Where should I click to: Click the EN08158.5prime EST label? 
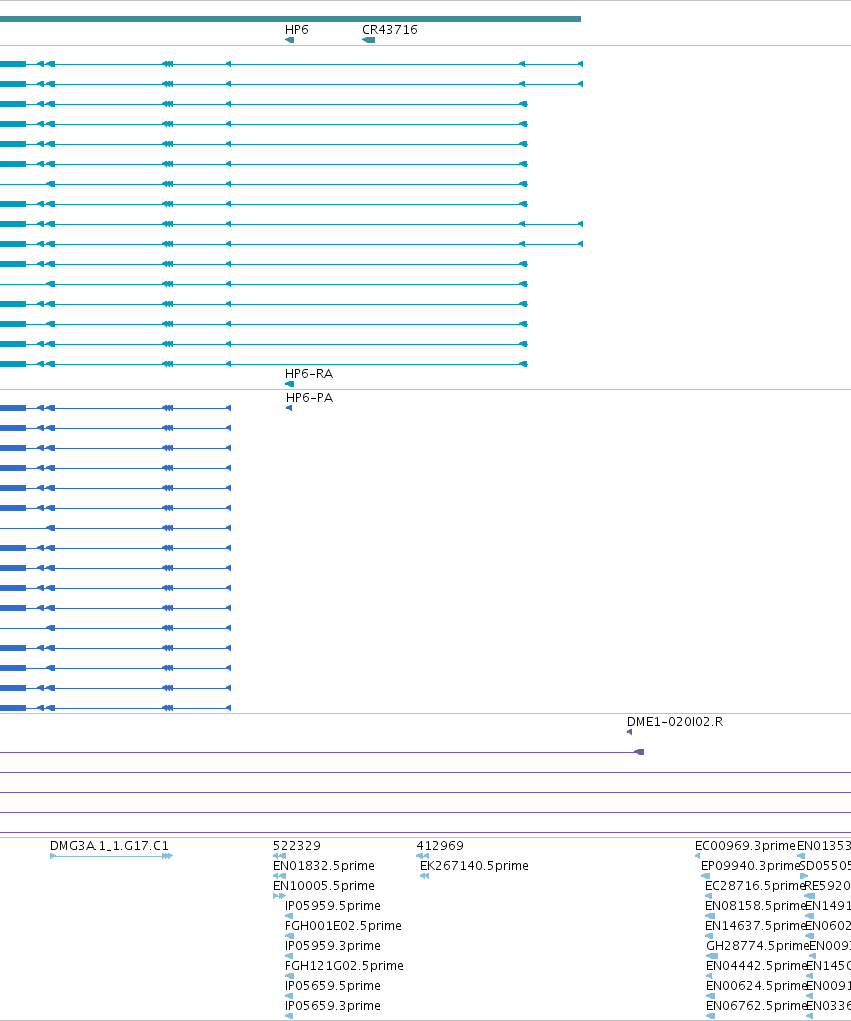pos(756,906)
